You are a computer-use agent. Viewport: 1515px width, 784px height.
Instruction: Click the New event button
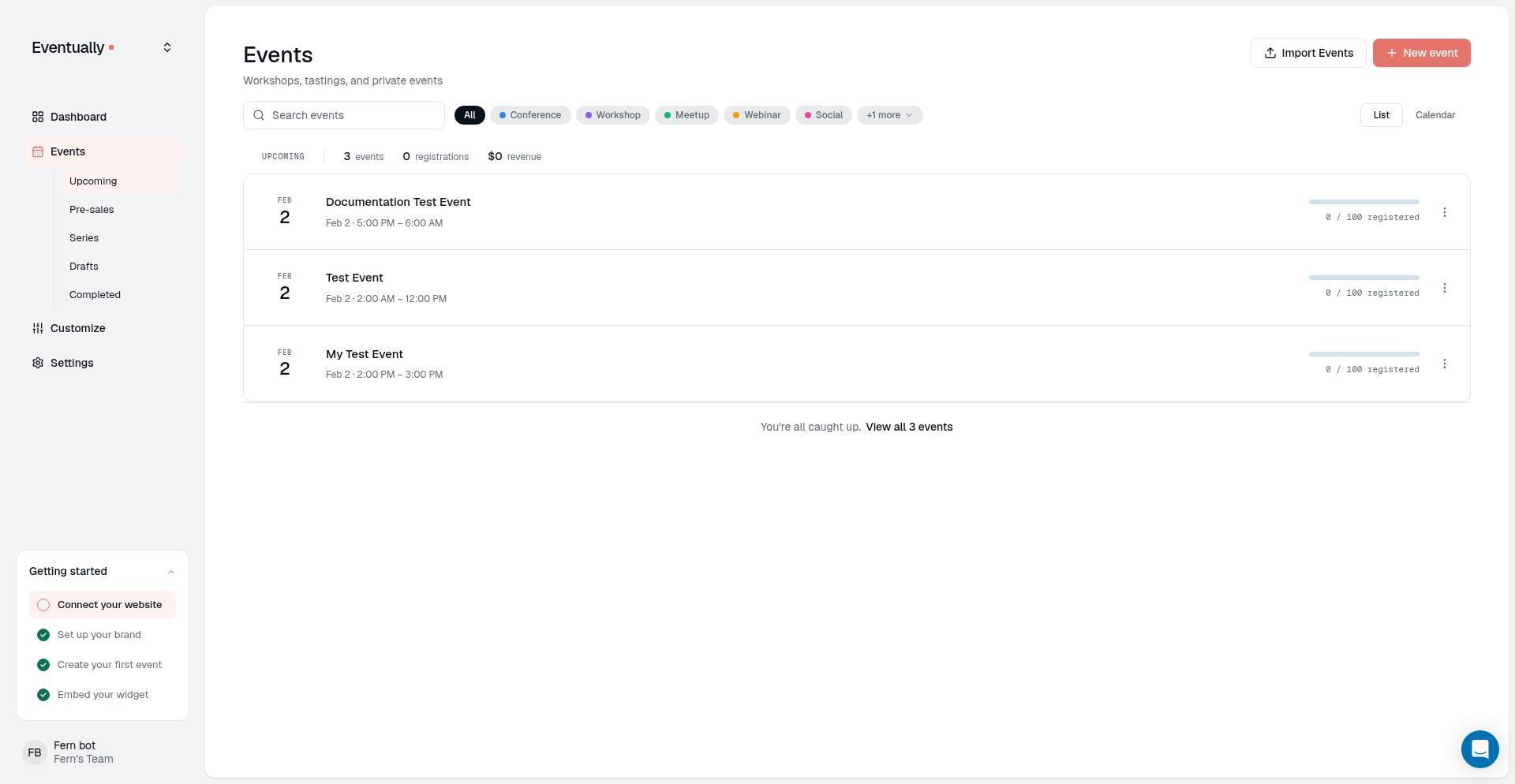click(1421, 53)
